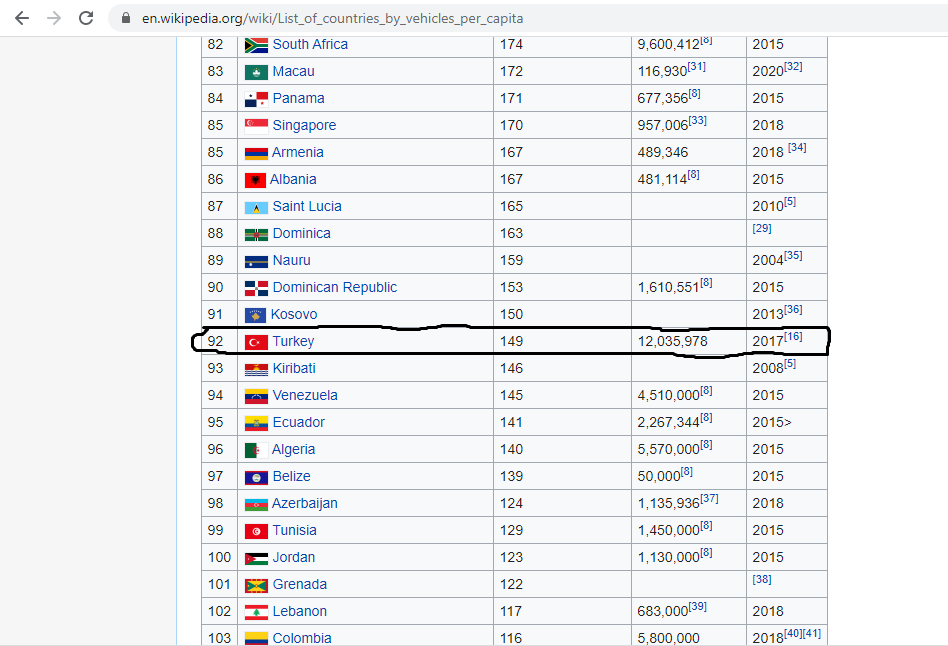This screenshot has height=646, width=948.
Task: Click the Singapore flag icon
Action: click(256, 126)
